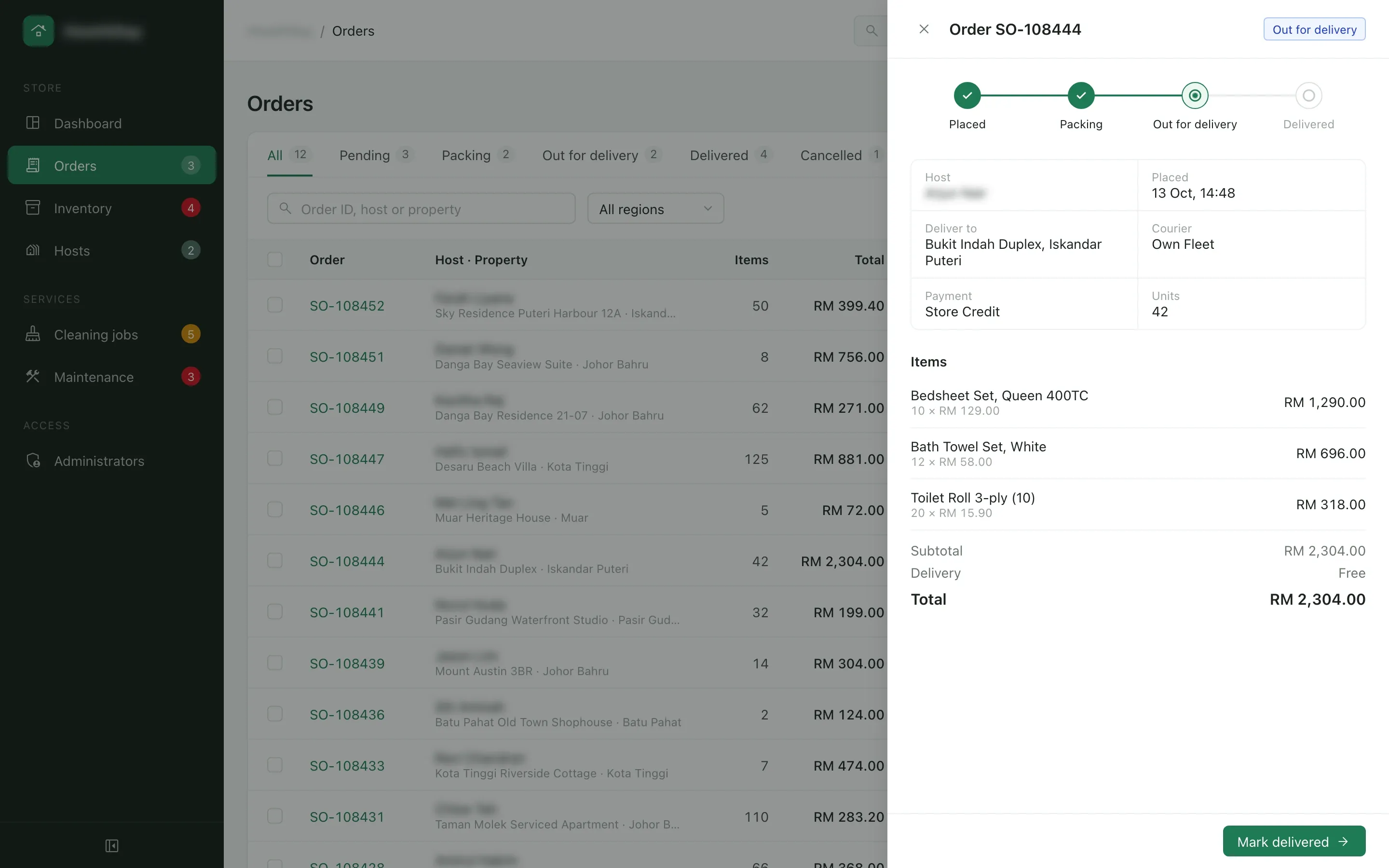
Task: Go to Hosts in the sidebar
Action: point(111,250)
